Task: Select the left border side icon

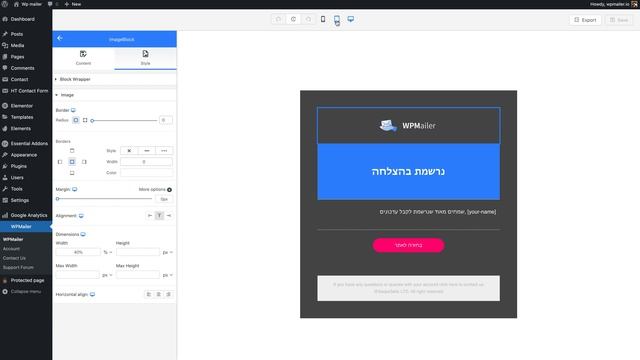Action: 60,162
